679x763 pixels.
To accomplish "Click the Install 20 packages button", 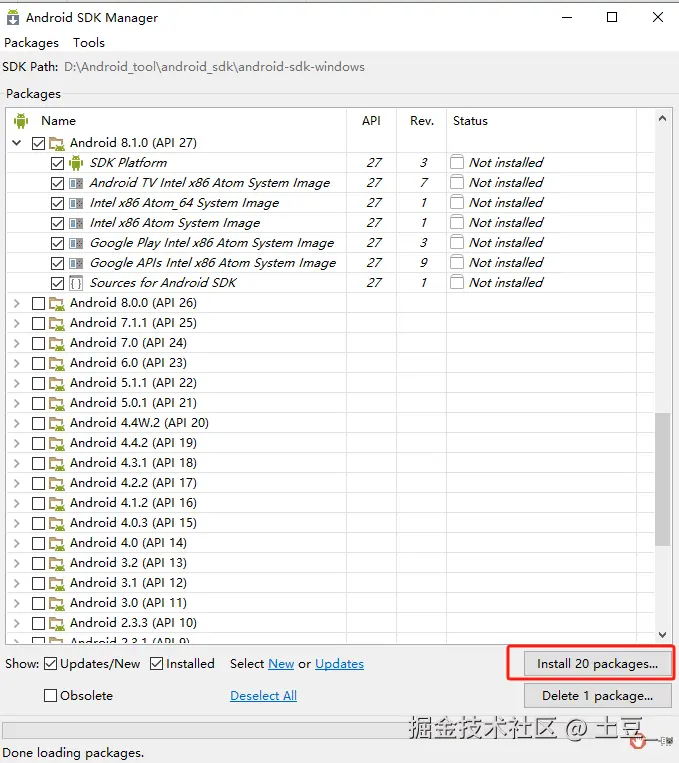I will [x=597, y=664].
